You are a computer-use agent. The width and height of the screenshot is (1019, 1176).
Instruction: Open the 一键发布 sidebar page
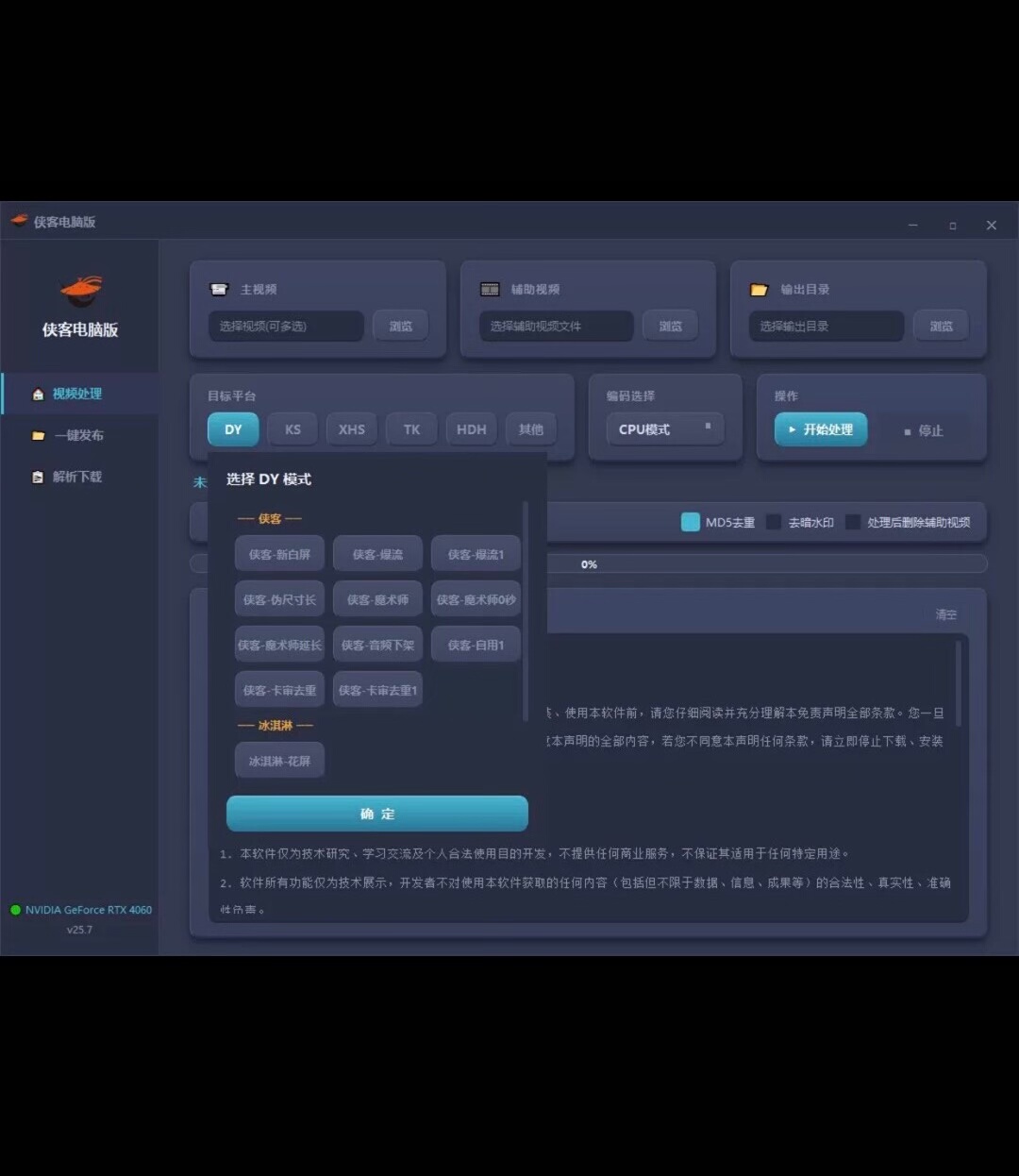tap(79, 435)
